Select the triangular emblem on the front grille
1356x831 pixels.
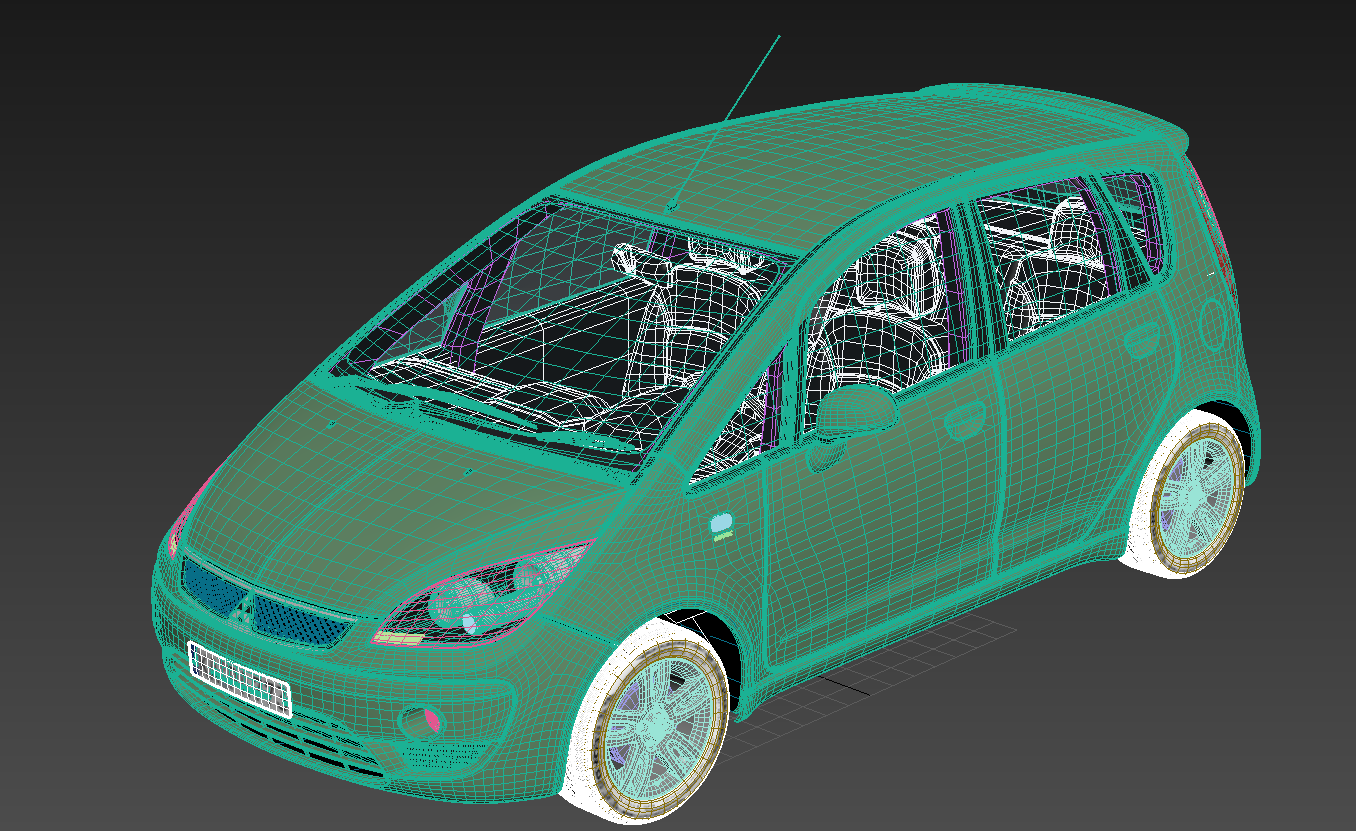[x=244, y=610]
